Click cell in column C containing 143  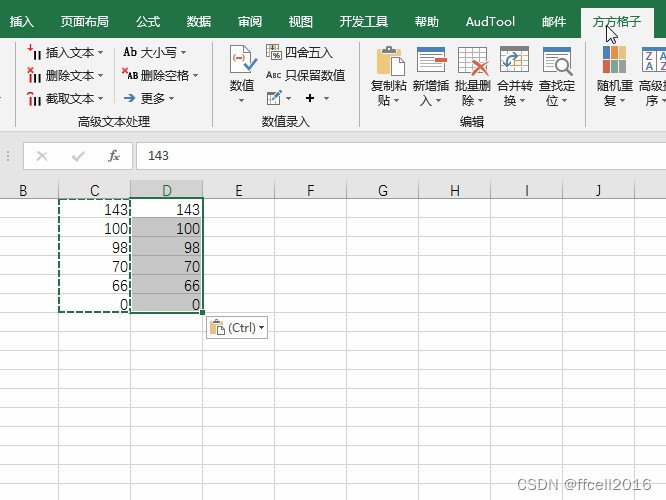click(x=94, y=209)
